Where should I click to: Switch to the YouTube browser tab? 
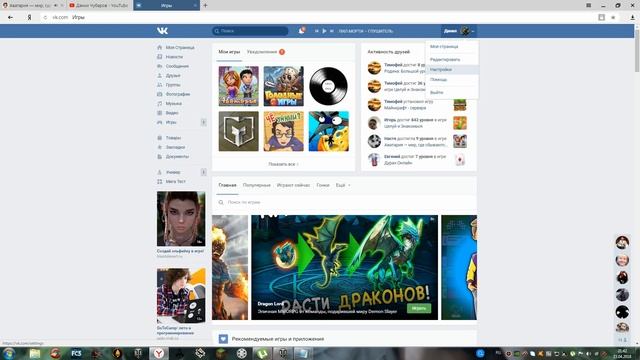[x=99, y=5]
